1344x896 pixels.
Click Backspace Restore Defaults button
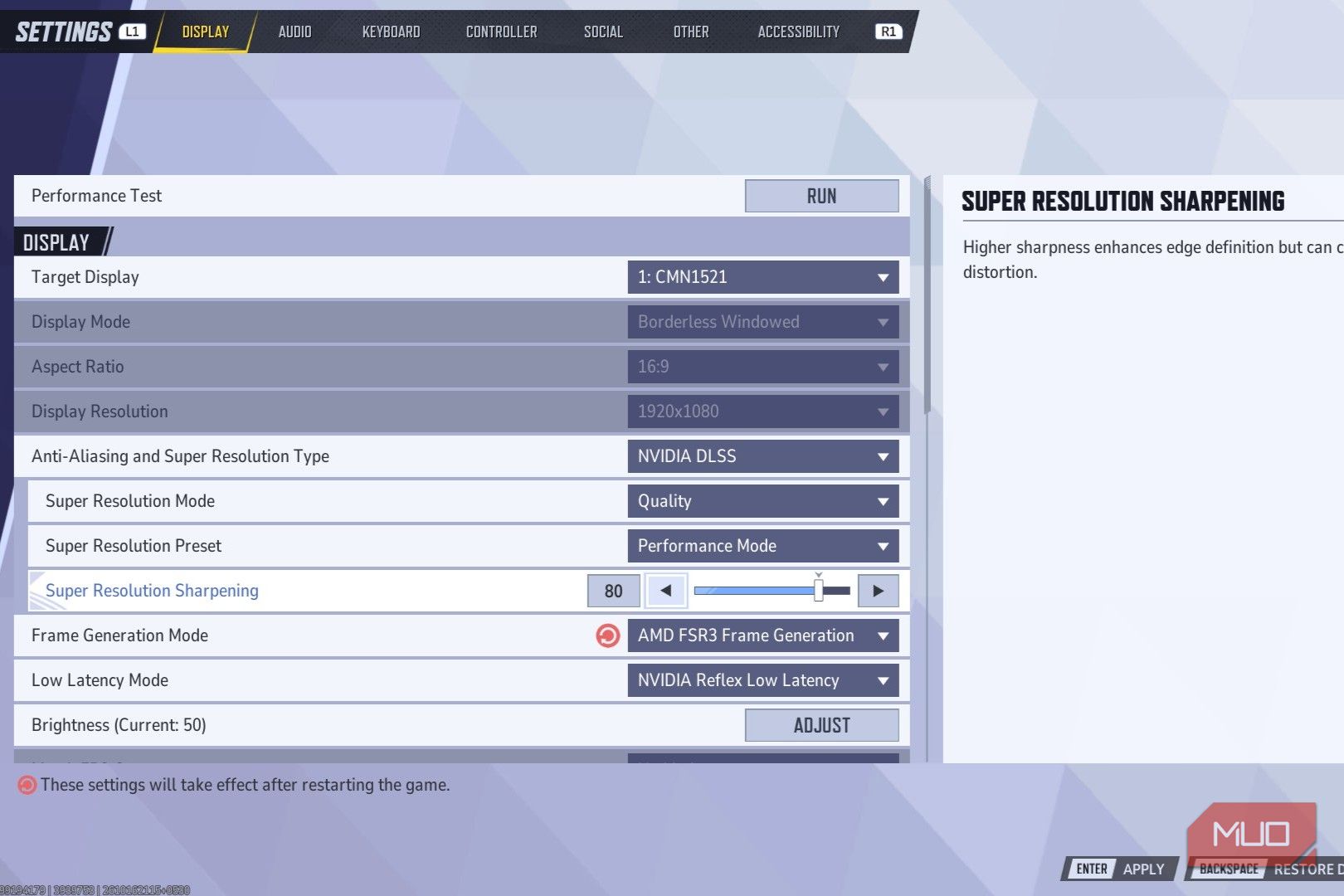pyautogui.click(x=1265, y=869)
